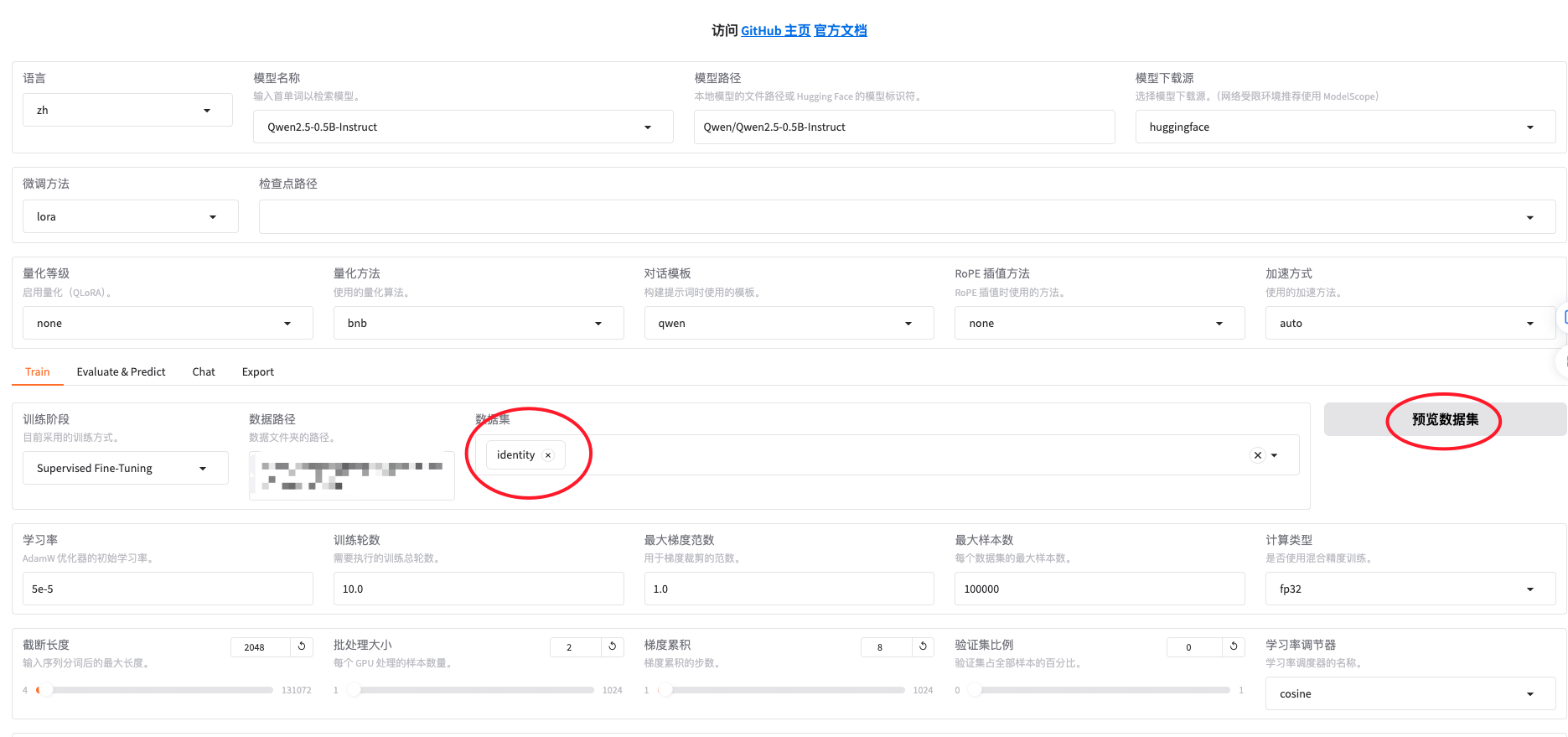Click the reset icon for 验证集比例
The width and height of the screenshot is (1568, 737).
pyautogui.click(x=1234, y=646)
